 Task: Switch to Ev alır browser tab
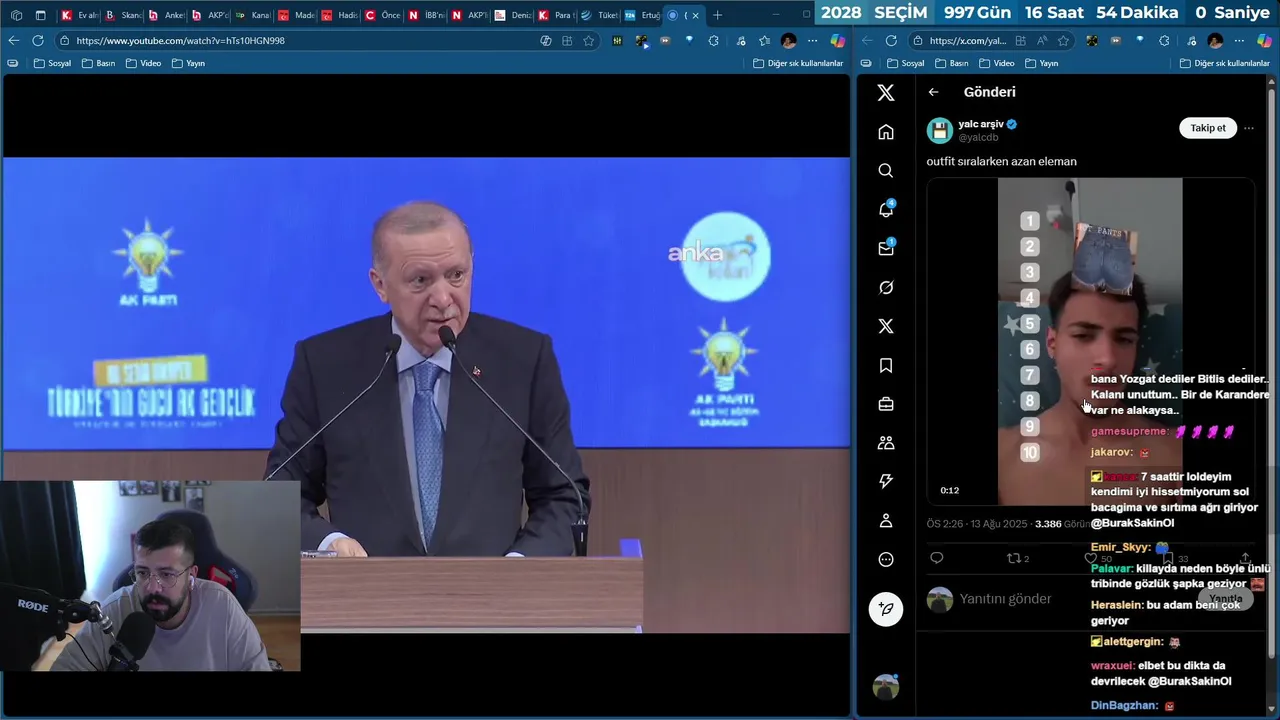(79, 15)
